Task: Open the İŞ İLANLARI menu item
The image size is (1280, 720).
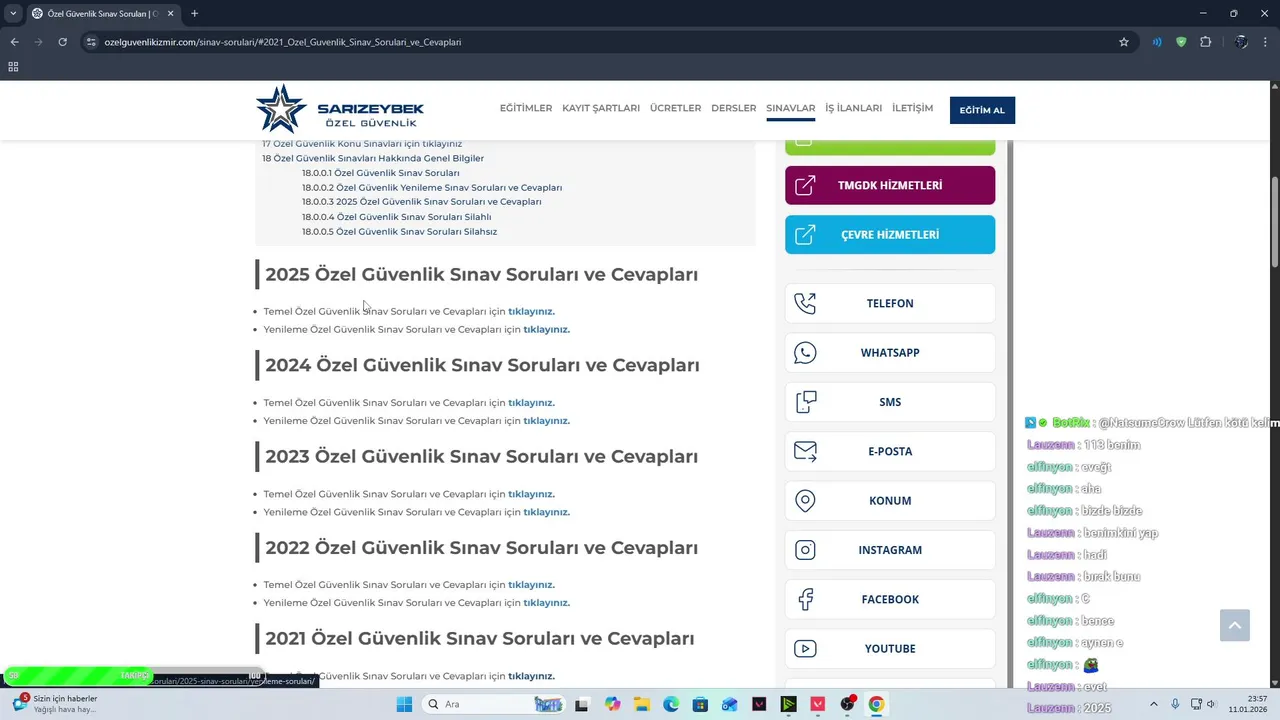Action: 853,108
